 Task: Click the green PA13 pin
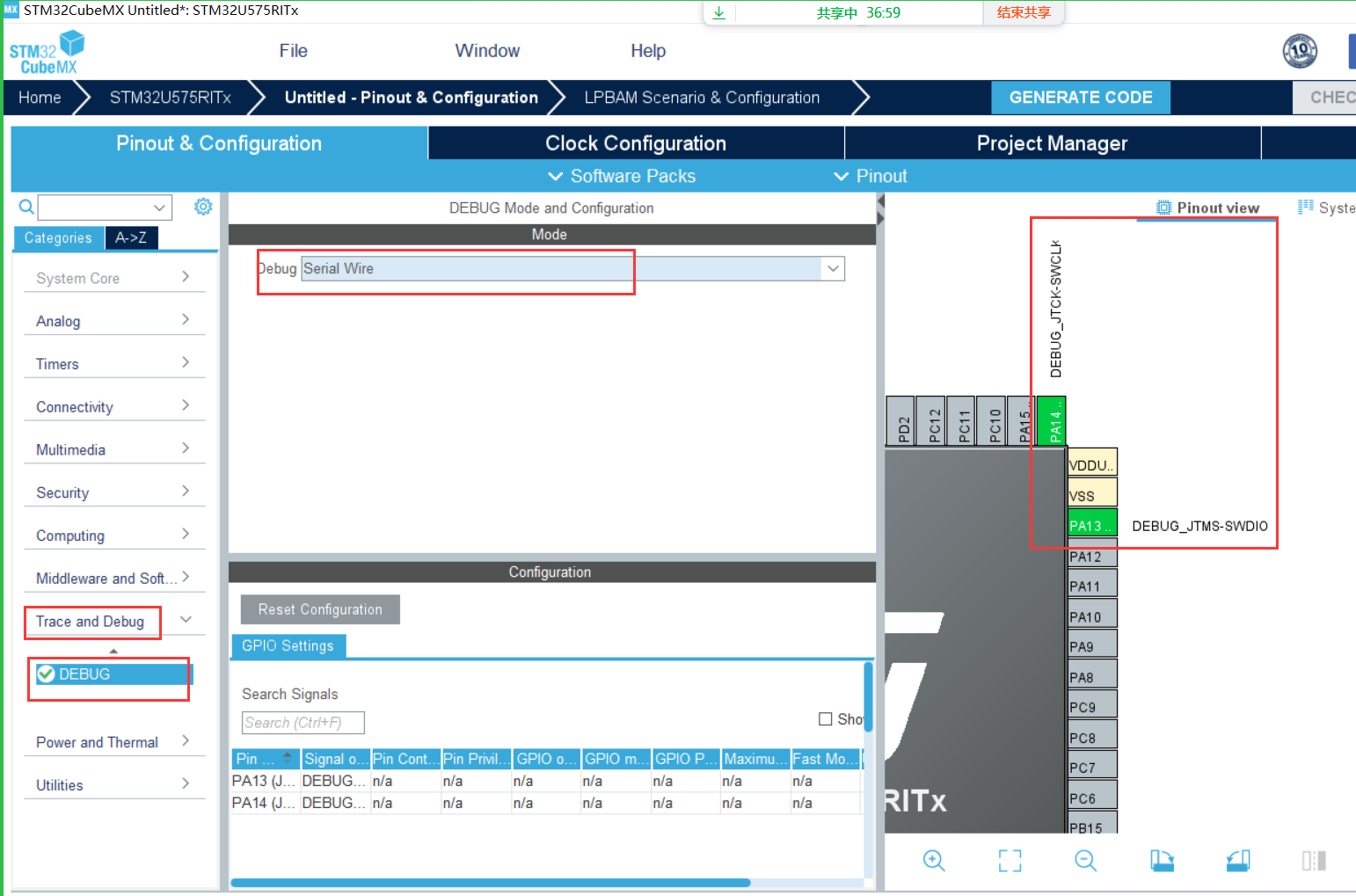(1092, 525)
